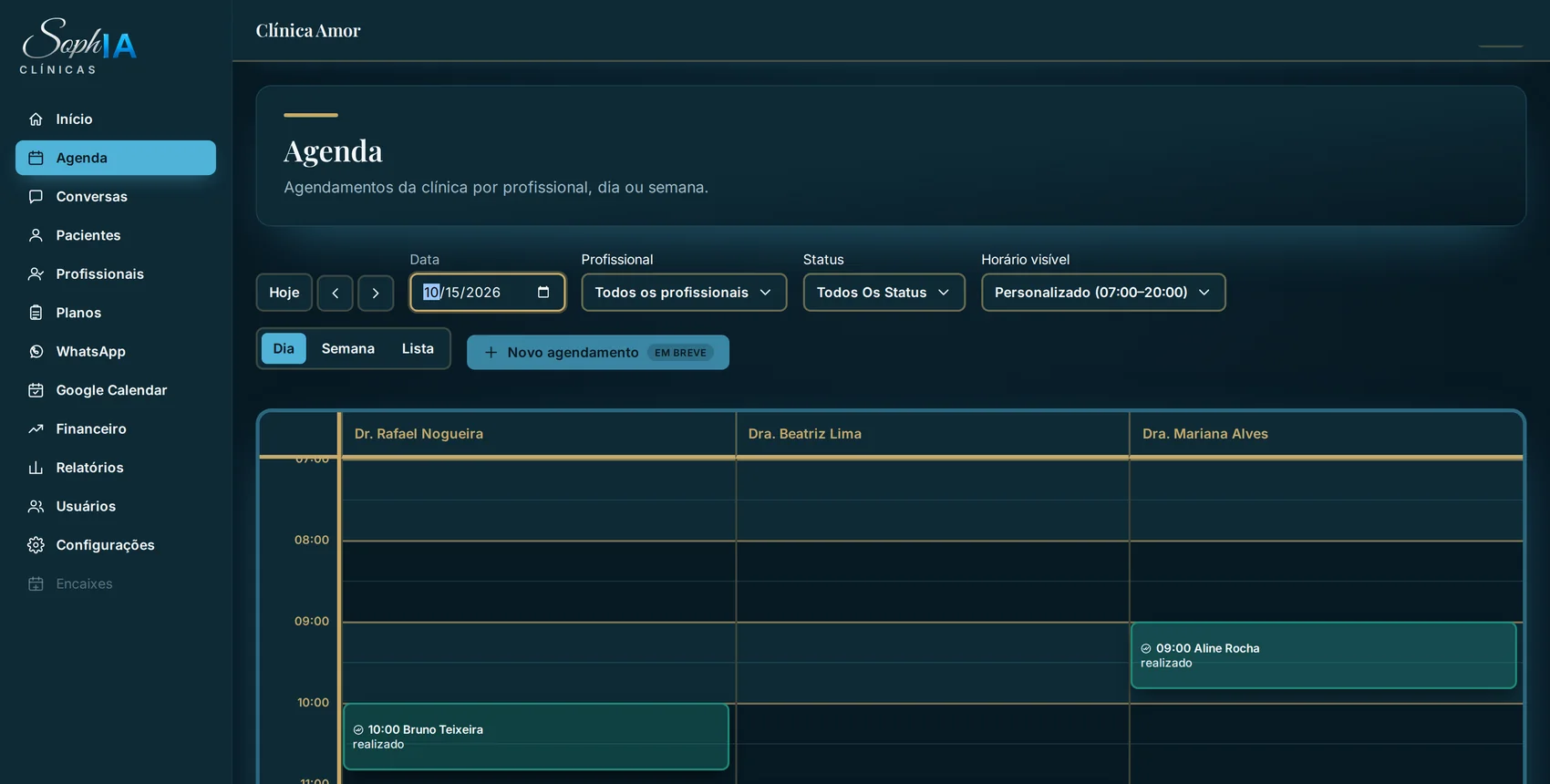Click the WhatsApp icon in sidebar
The image size is (1550, 784).
coord(36,352)
